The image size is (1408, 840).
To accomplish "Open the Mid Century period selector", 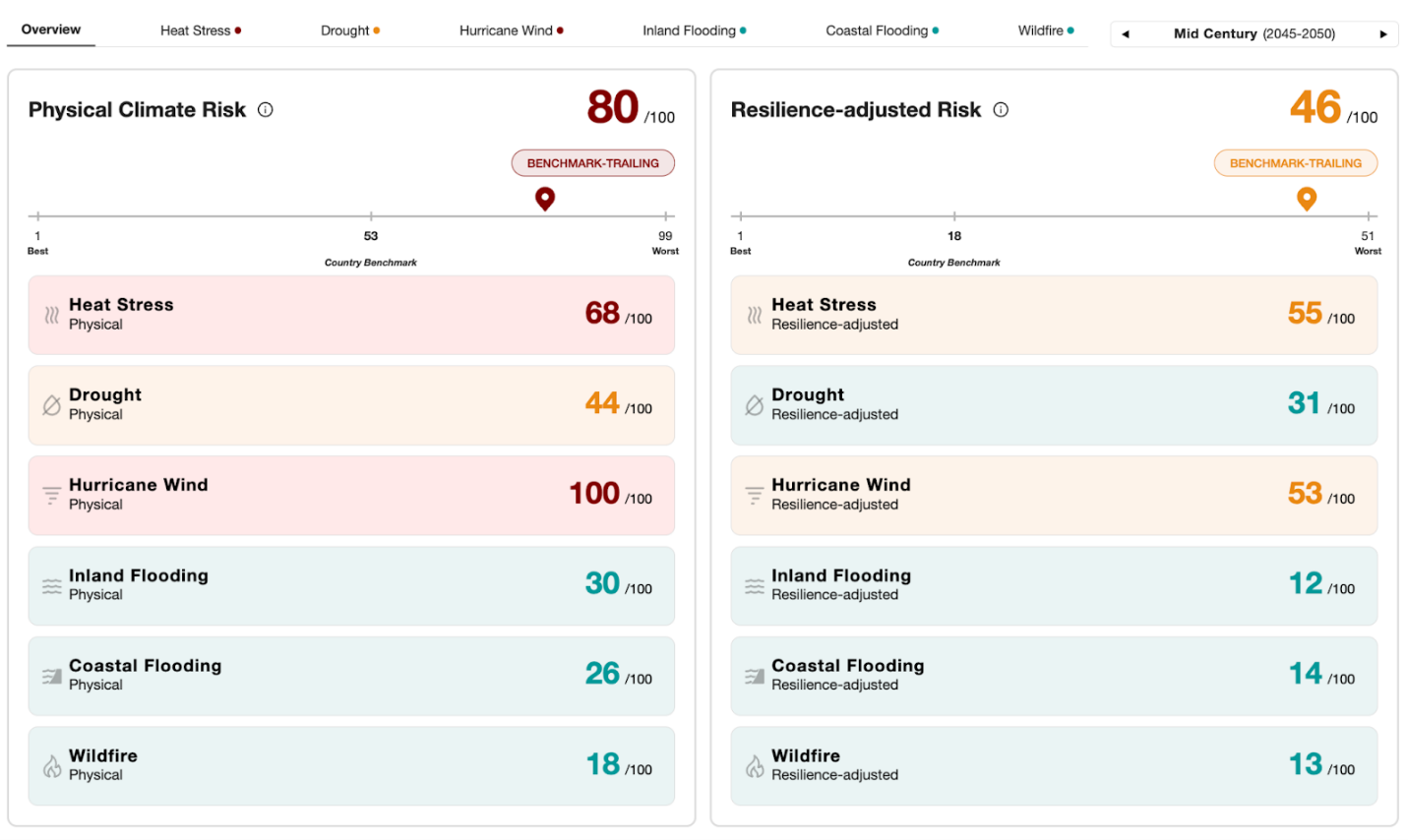I will coord(1254,34).
